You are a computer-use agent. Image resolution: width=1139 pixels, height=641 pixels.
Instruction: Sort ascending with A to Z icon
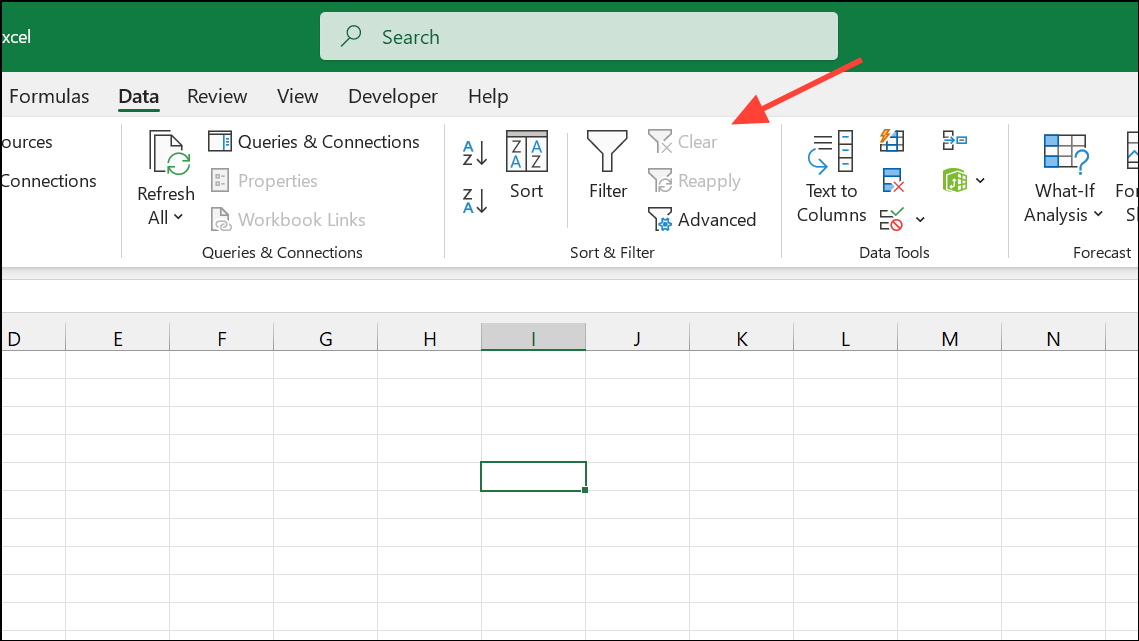point(474,153)
